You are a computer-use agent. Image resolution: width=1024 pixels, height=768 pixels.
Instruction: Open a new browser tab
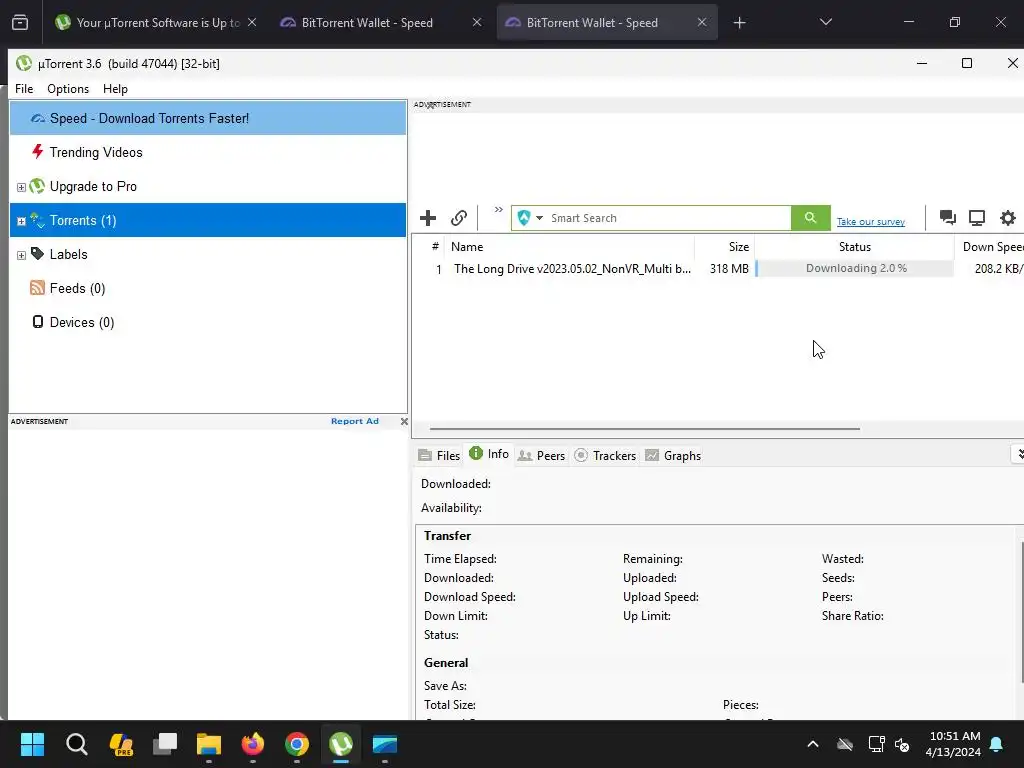739,23
